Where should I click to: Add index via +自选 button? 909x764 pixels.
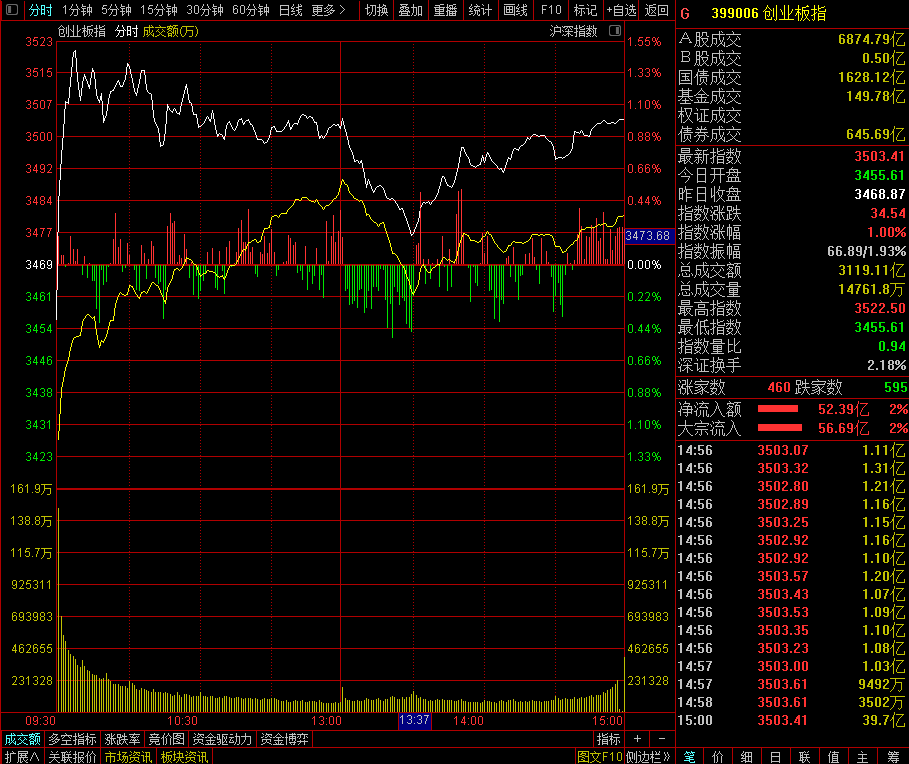(620, 10)
